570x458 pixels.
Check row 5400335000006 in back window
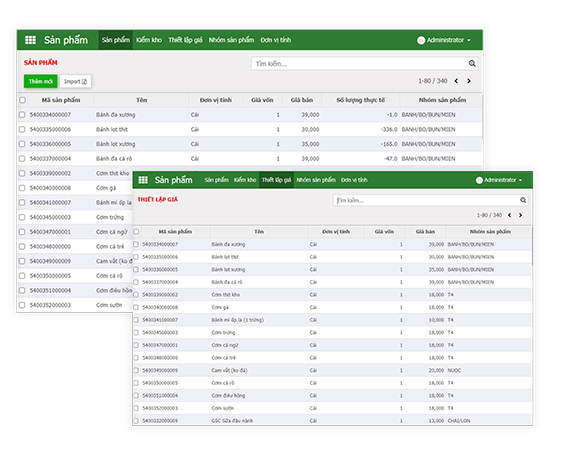click(22, 129)
